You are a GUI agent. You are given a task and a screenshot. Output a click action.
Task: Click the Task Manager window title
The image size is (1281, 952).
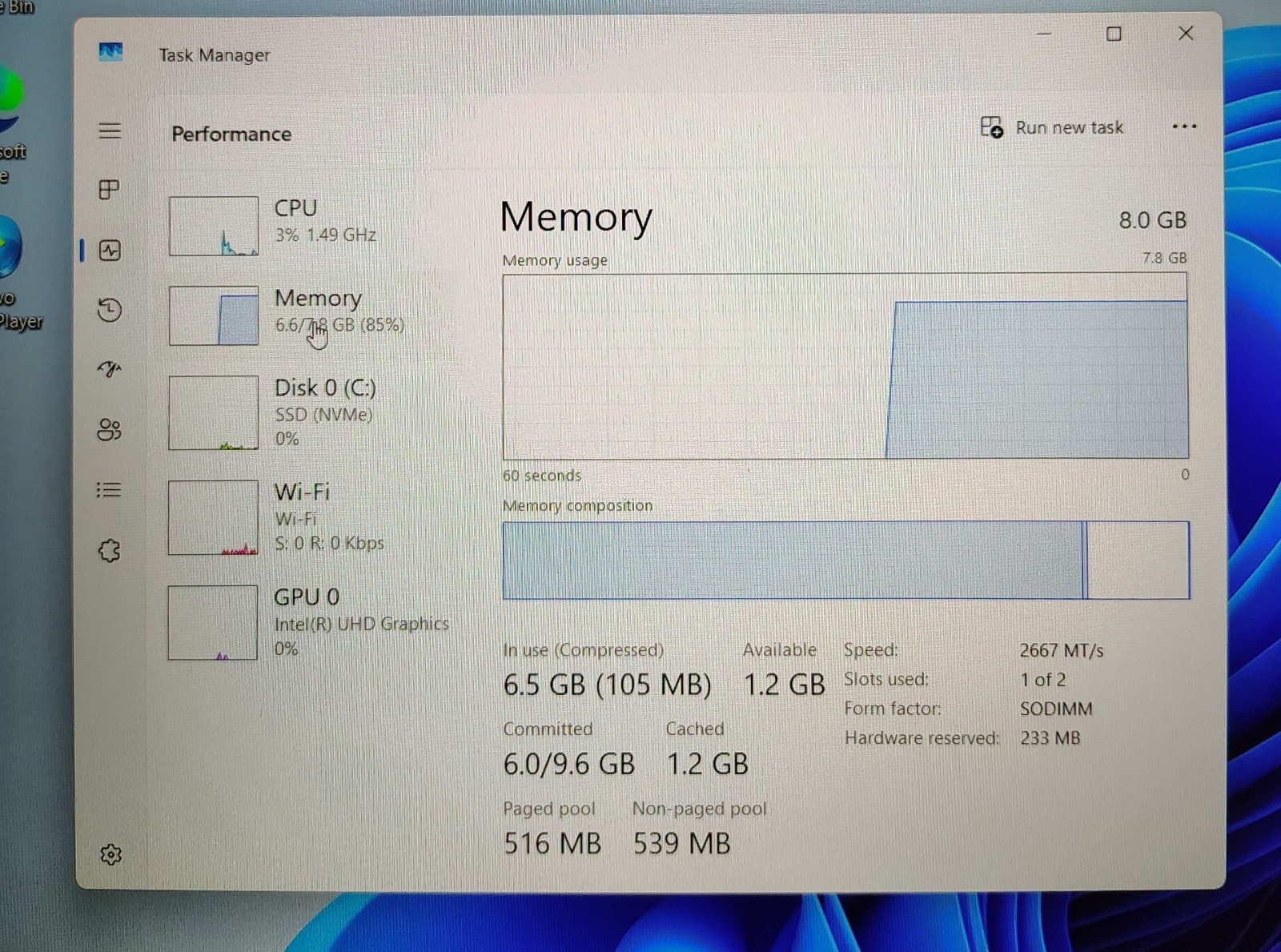[x=215, y=55]
